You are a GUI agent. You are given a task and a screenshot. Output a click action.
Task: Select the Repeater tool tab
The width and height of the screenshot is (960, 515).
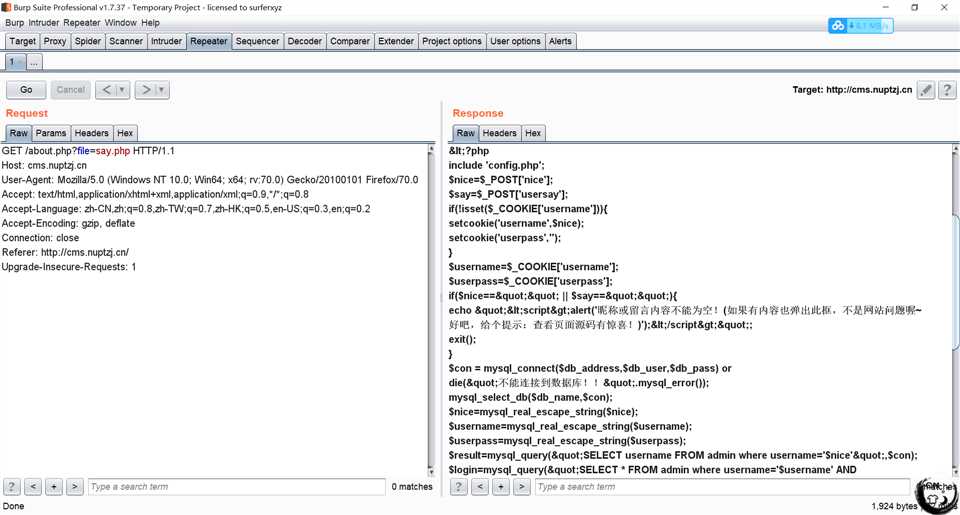click(x=209, y=41)
